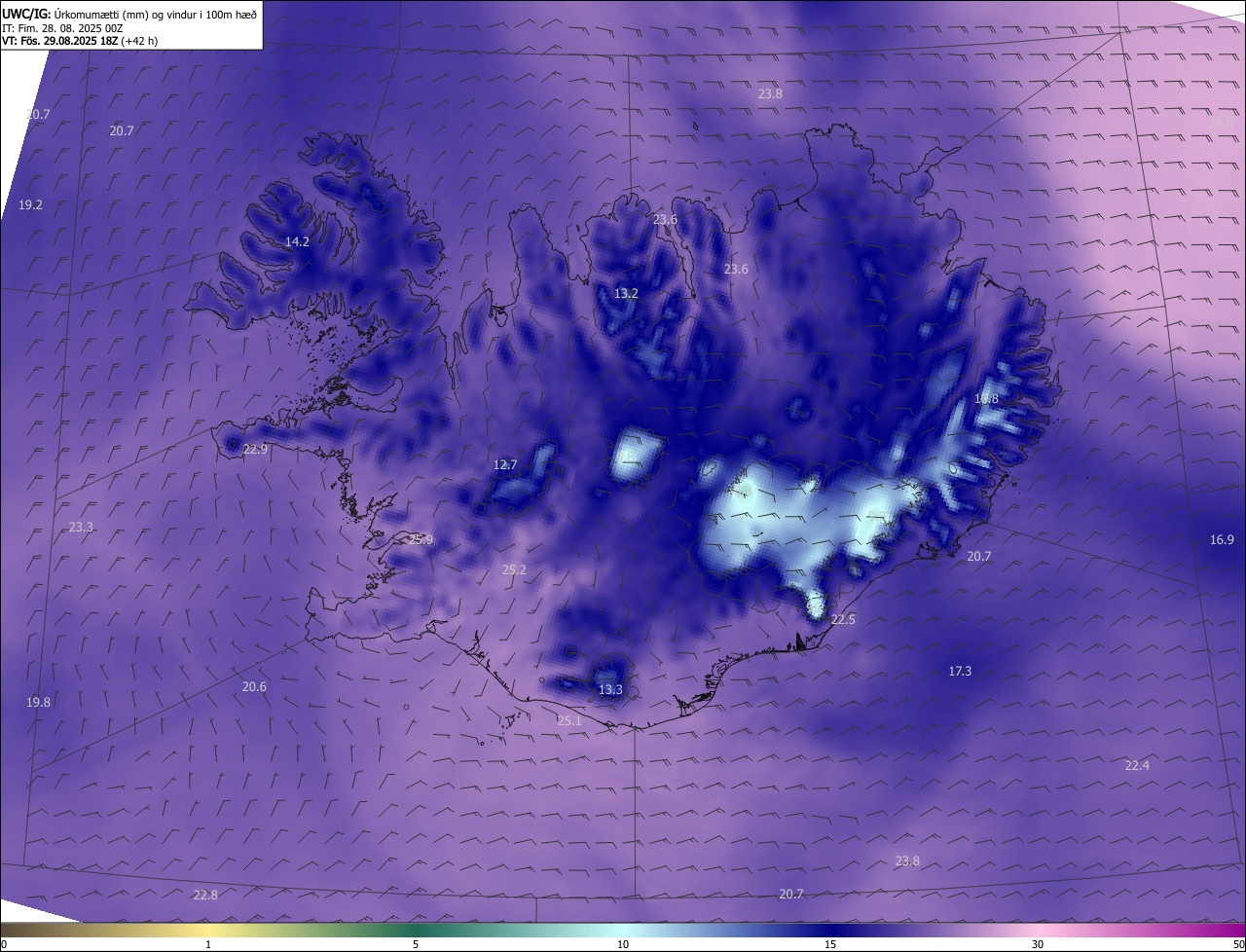Click the 13.2 value label

click(x=626, y=294)
